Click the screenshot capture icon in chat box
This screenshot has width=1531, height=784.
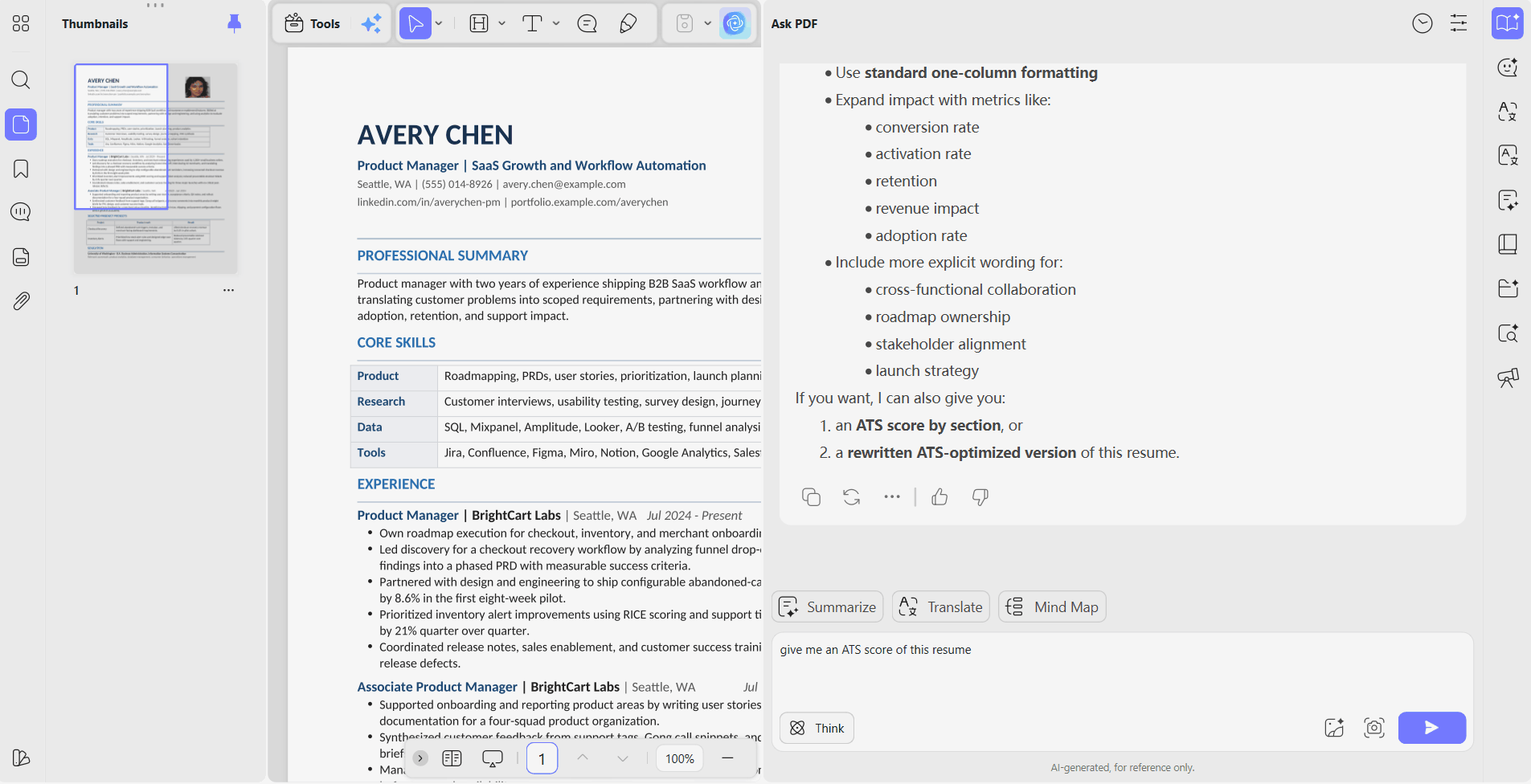(1374, 728)
